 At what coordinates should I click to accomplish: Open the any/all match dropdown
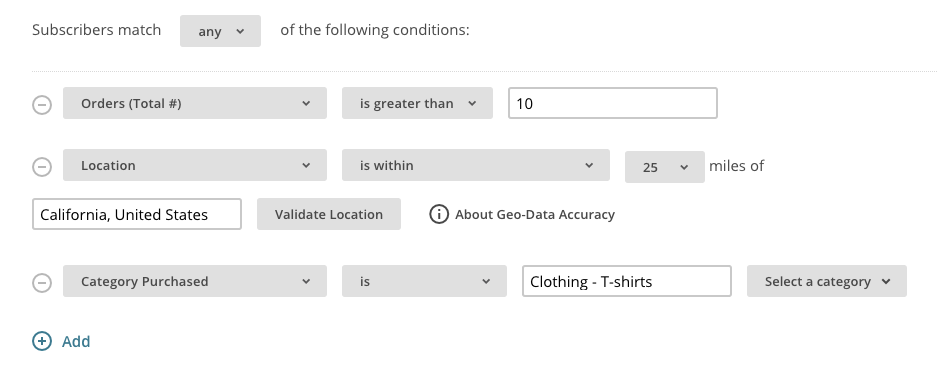(221, 31)
